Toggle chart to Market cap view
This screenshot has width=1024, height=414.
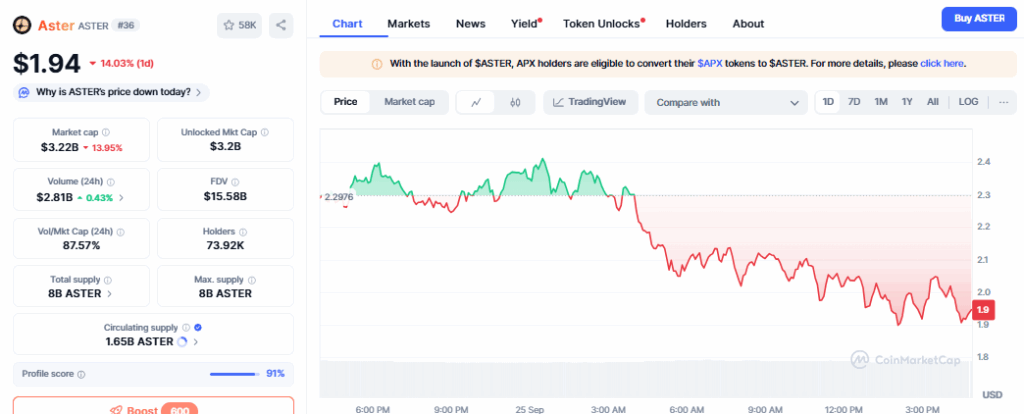pos(409,102)
